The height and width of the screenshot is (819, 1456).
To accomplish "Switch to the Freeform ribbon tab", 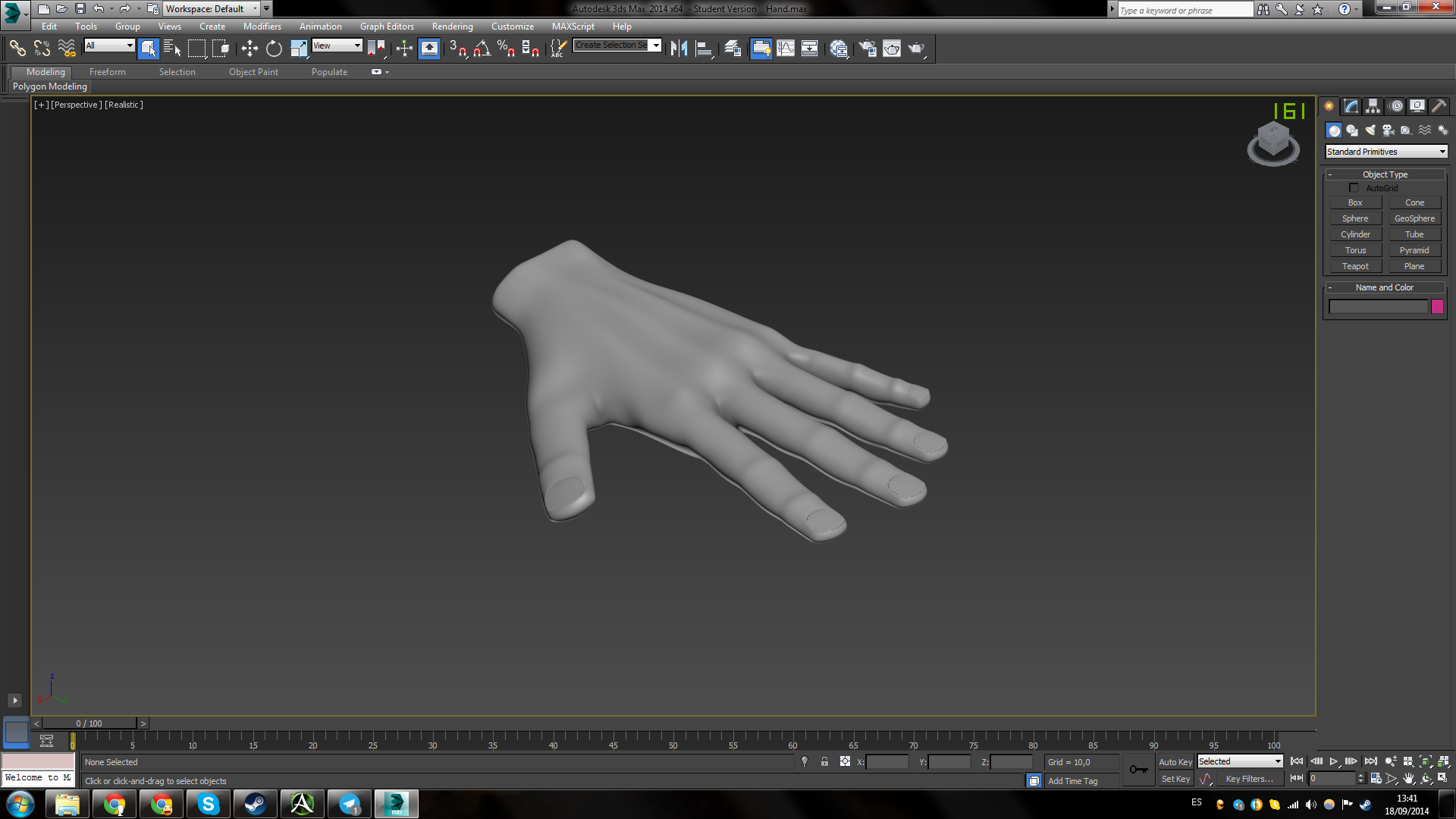I will (108, 72).
